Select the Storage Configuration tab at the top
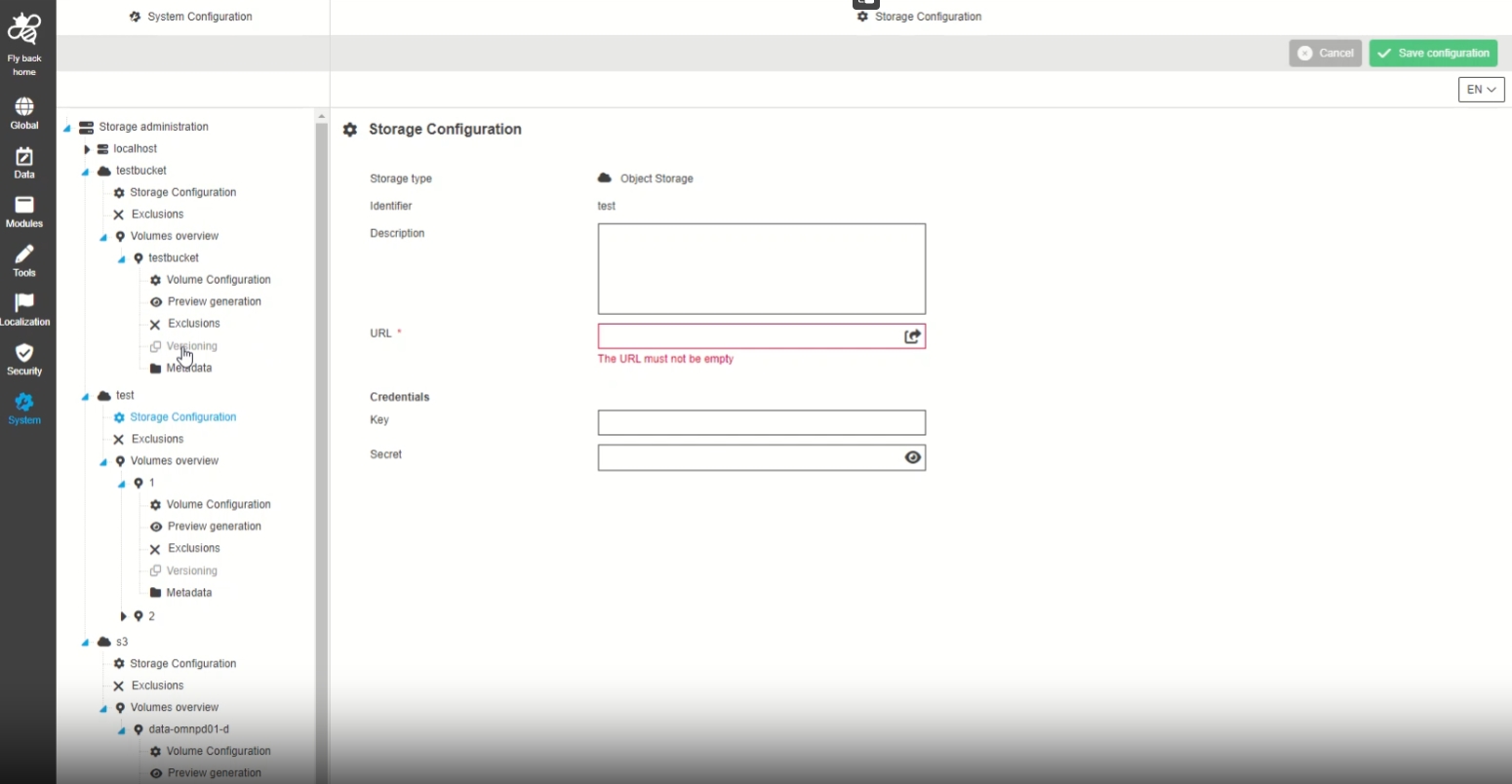This screenshot has width=1512, height=784. click(919, 17)
